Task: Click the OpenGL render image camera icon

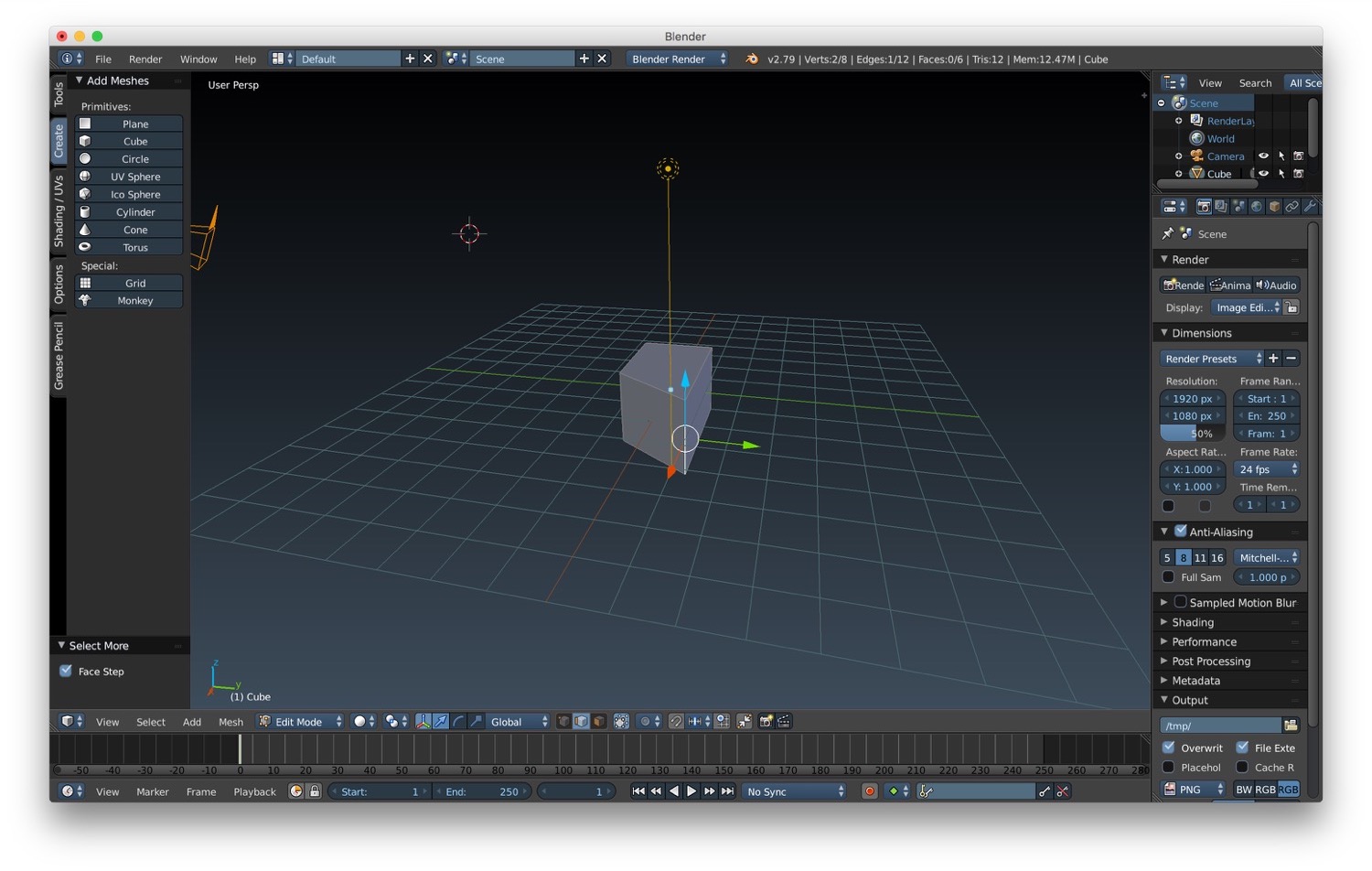Action: point(766,722)
